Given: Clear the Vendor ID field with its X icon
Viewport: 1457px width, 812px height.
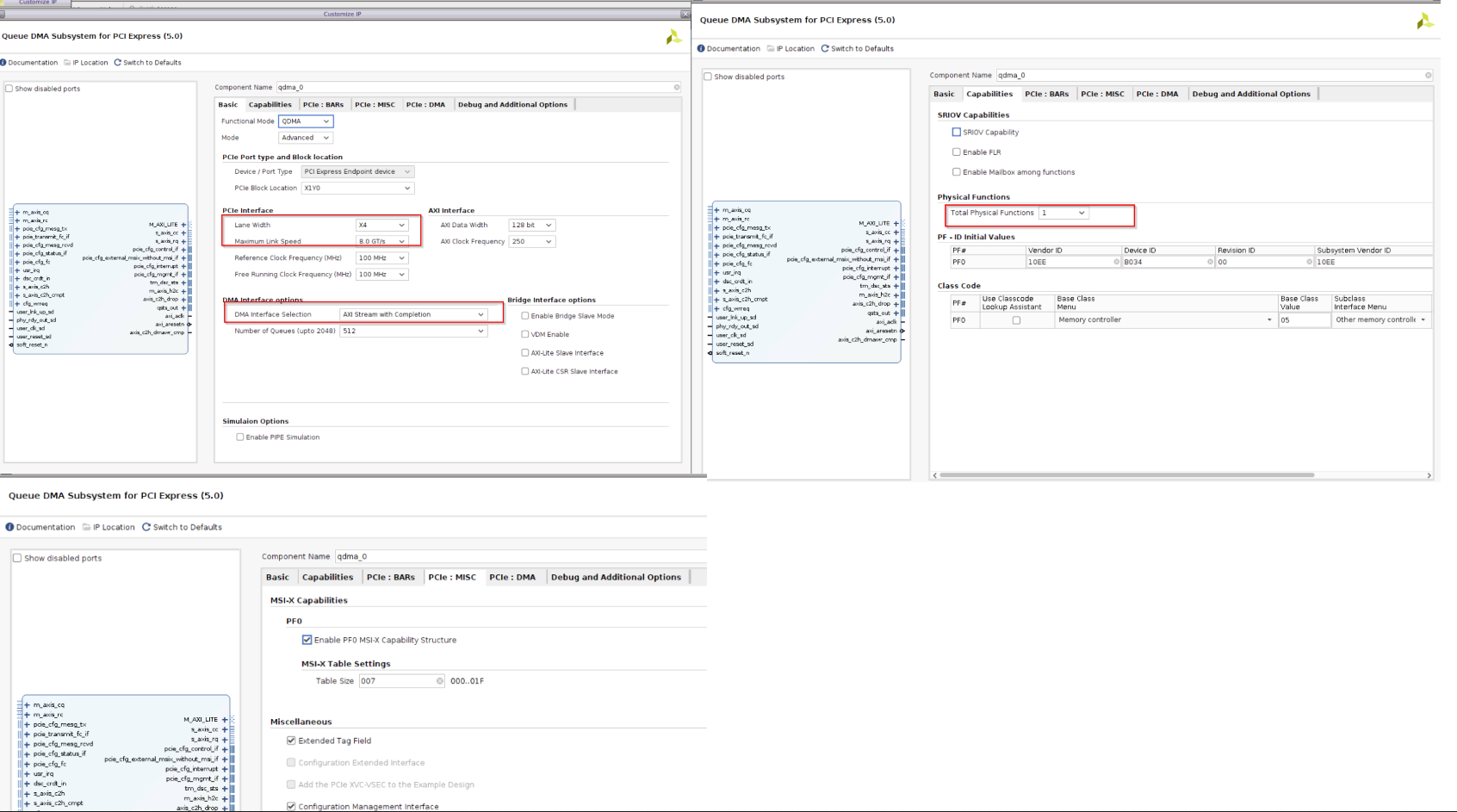Looking at the screenshot, I should click(1116, 262).
